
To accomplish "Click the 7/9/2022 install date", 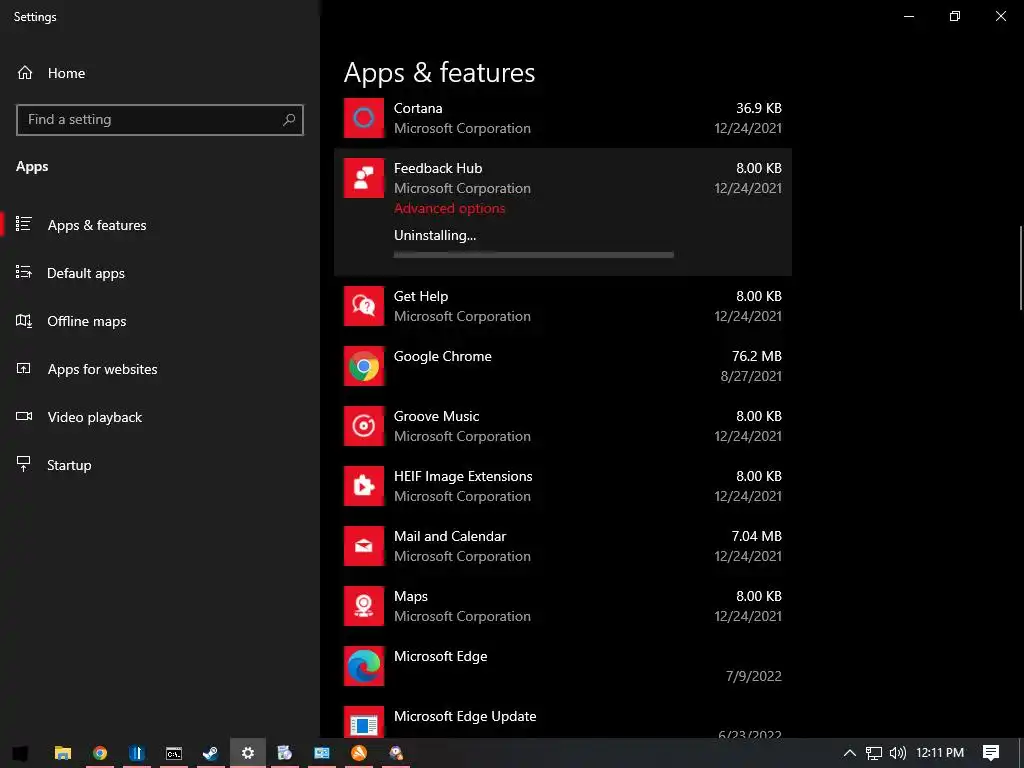I will 754,677.
